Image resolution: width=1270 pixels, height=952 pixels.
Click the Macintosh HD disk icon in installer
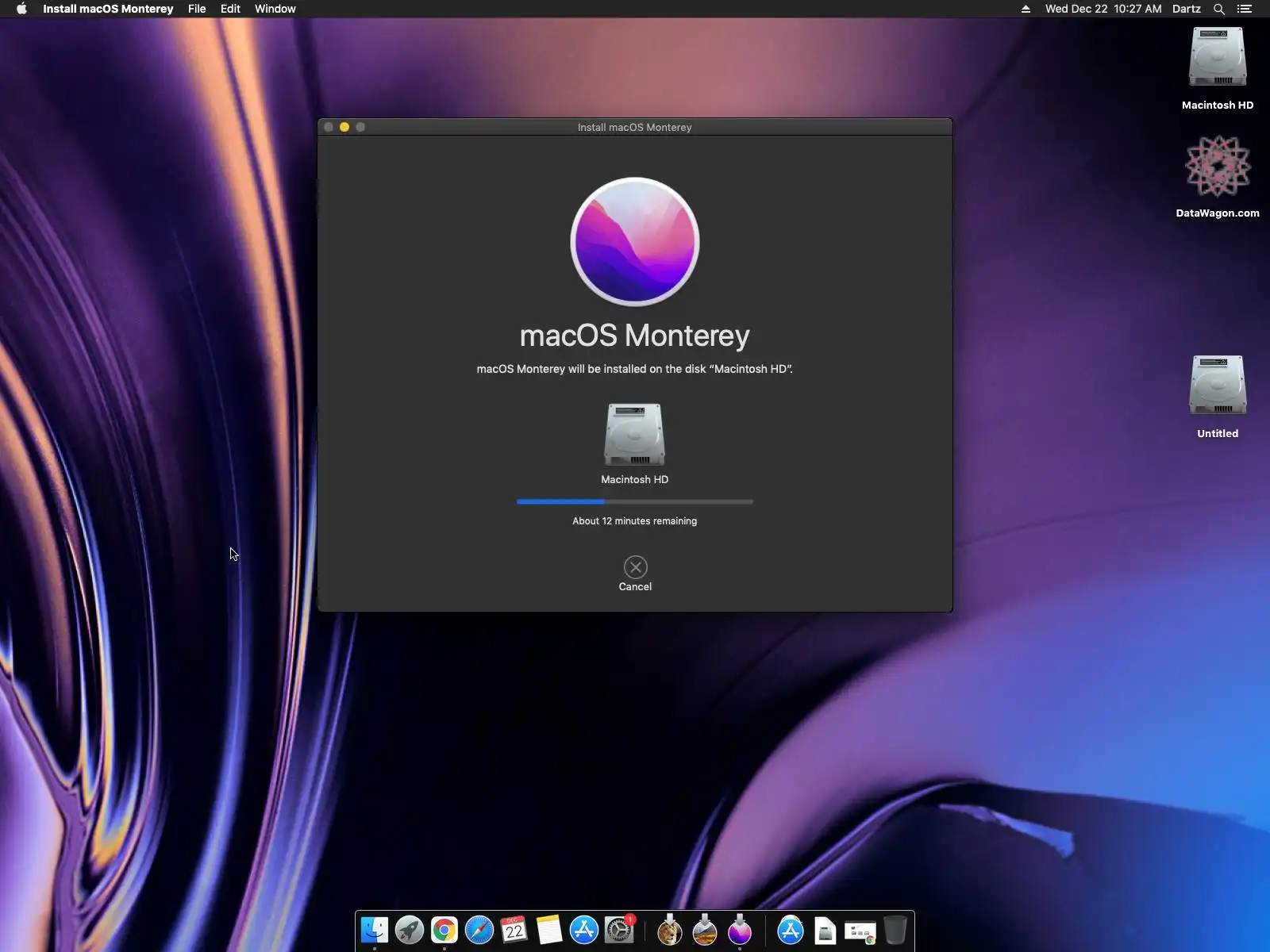point(634,435)
